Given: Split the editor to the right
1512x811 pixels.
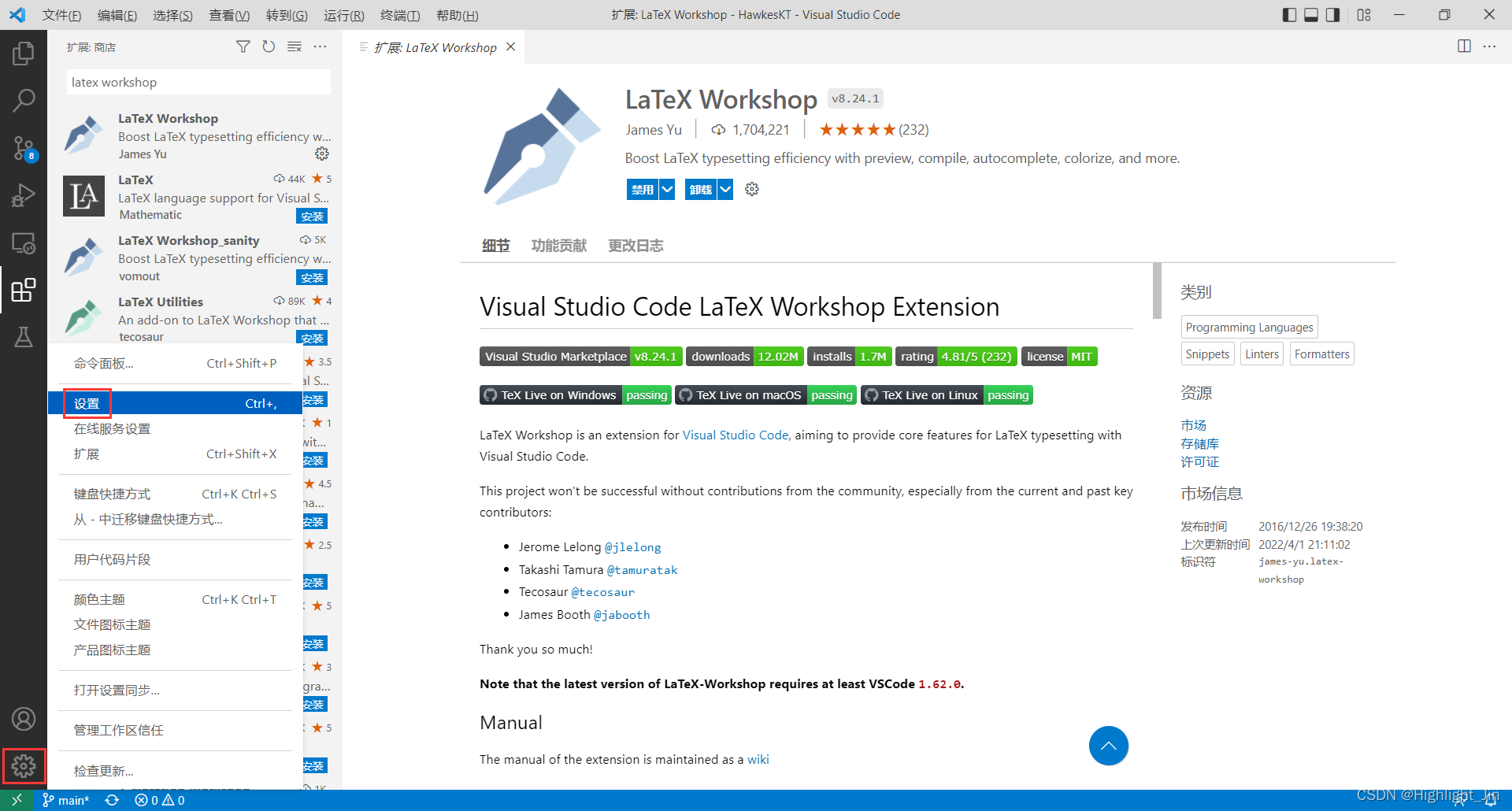Looking at the screenshot, I should tap(1464, 46).
